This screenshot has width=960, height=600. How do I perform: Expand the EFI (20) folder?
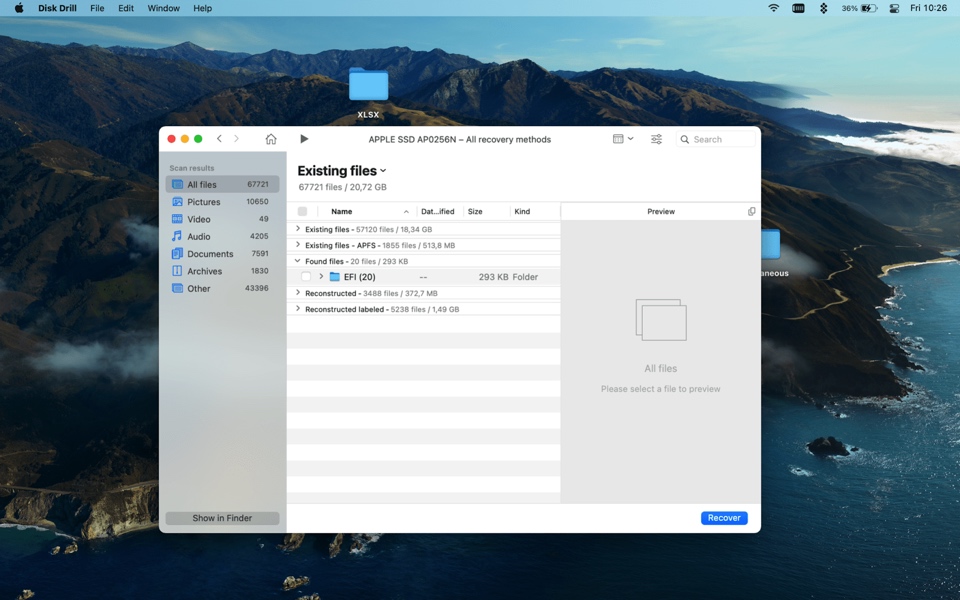[321, 277]
